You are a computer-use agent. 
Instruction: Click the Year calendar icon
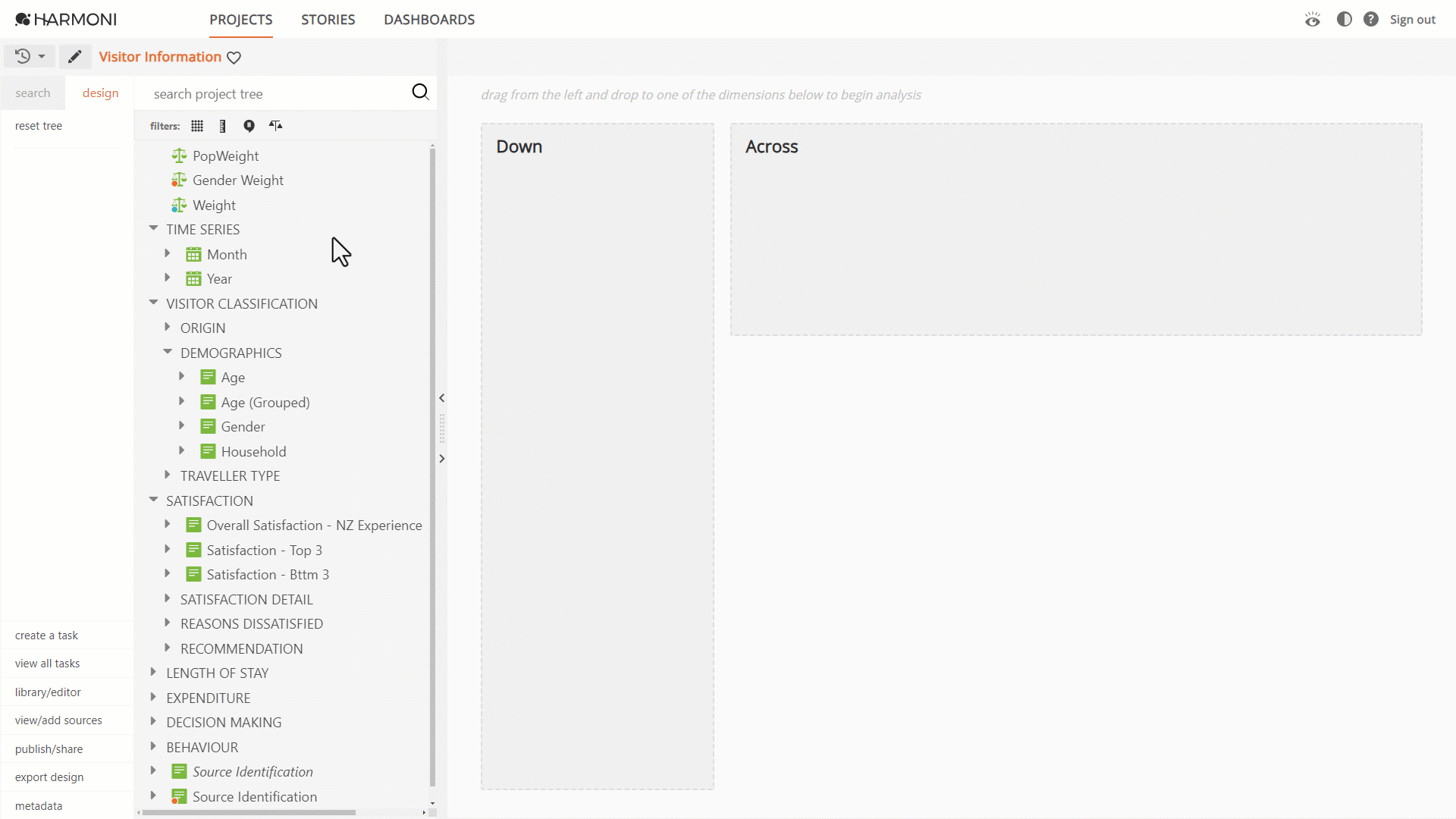[x=193, y=279]
